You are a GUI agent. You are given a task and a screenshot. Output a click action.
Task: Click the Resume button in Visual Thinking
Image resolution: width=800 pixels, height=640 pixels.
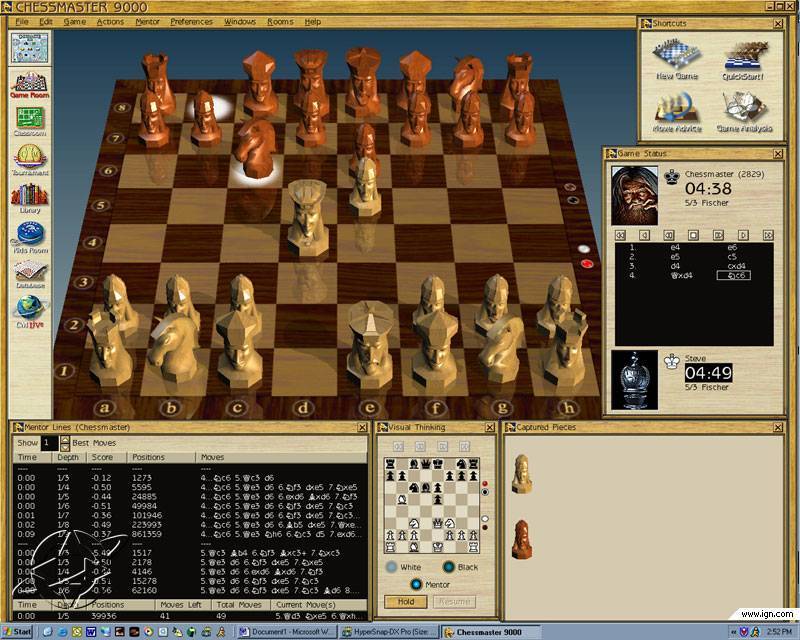coord(455,602)
